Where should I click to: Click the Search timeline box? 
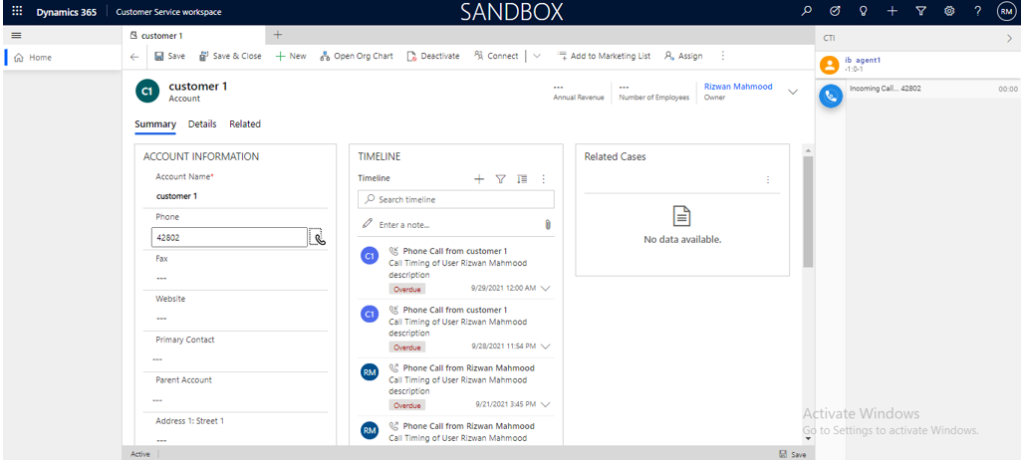[x=456, y=199]
